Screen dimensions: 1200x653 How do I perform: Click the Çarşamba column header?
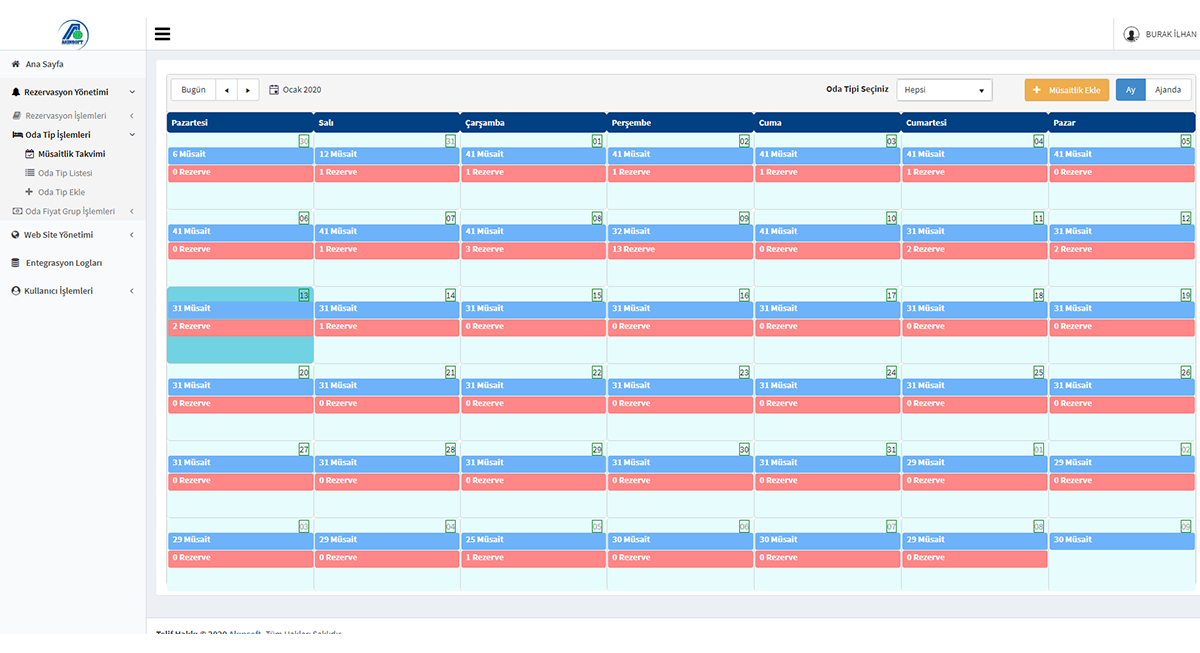(534, 123)
